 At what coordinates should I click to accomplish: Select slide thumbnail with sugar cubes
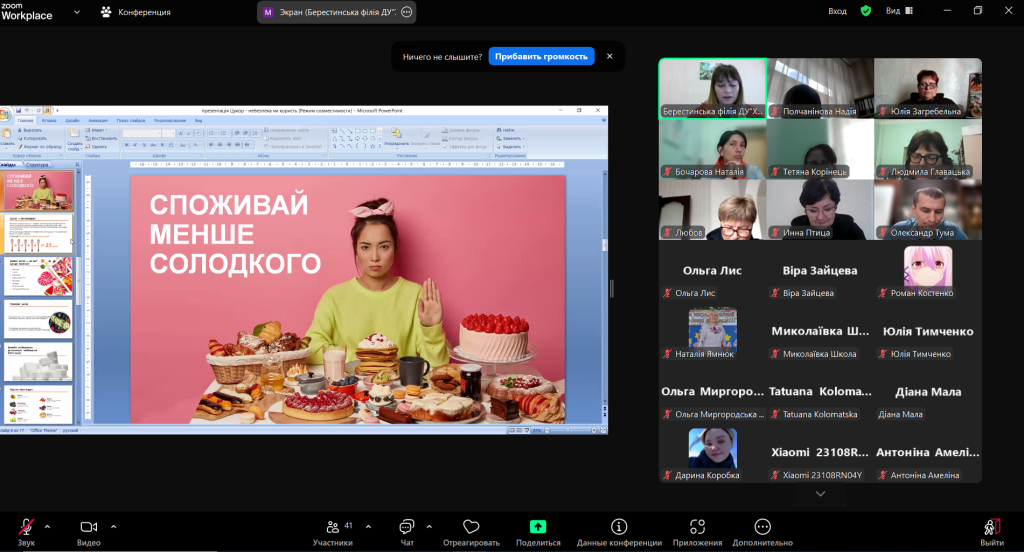[39, 362]
